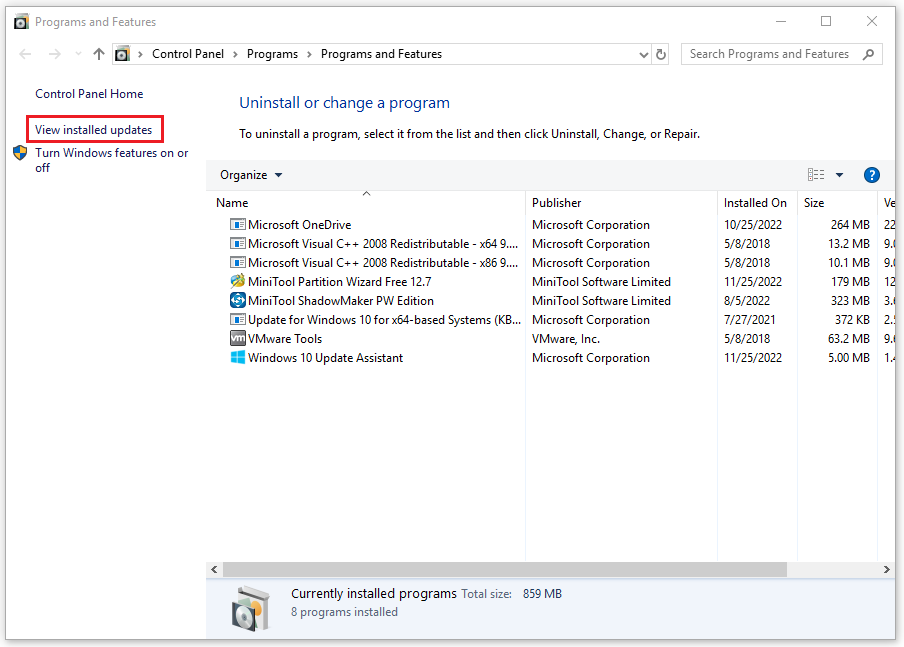This screenshot has height=647, width=904.
Task: Click the 7/27/2021 installed date
Action: tap(749, 319)
